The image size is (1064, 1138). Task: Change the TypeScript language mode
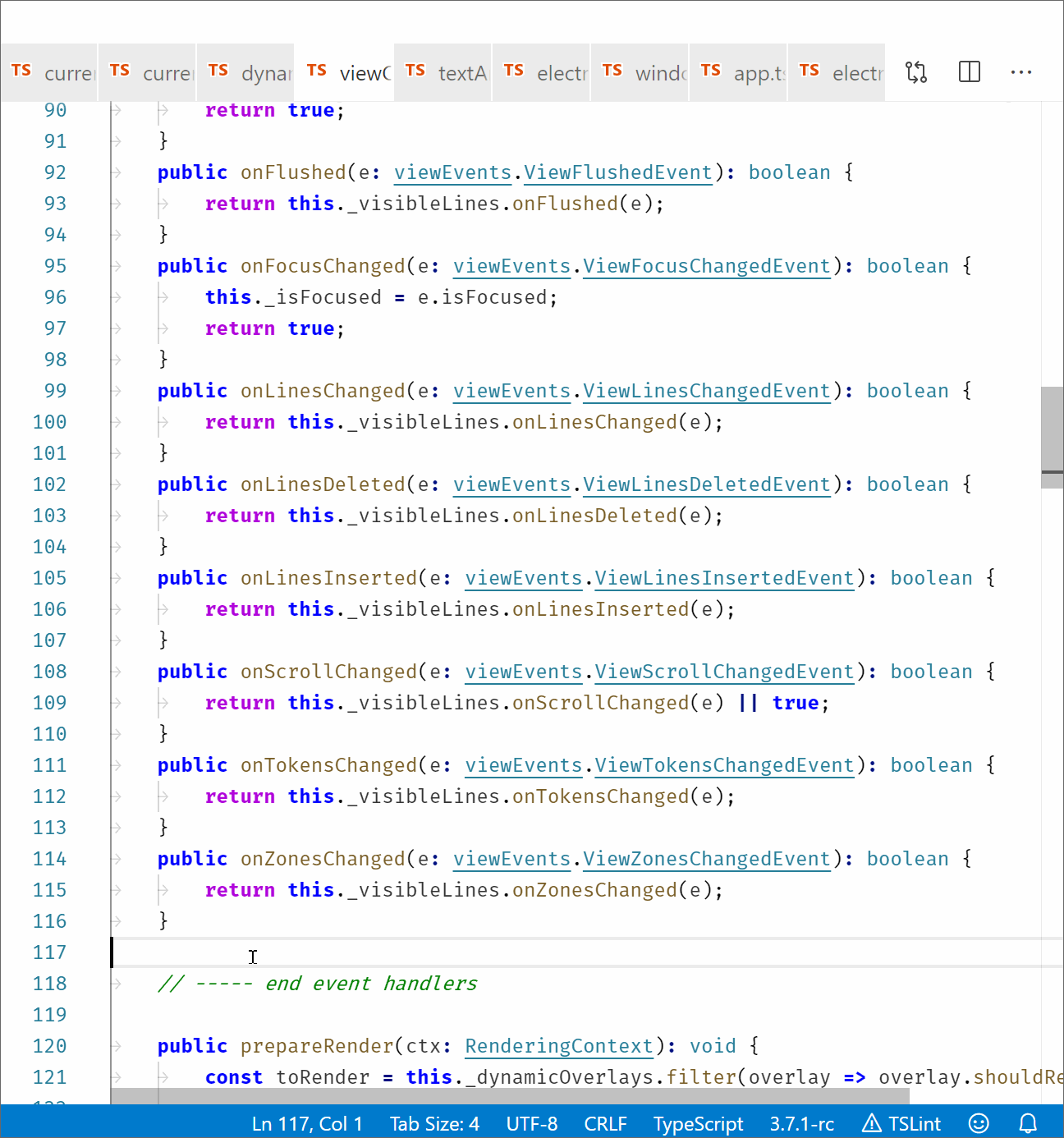(698, 1123)
